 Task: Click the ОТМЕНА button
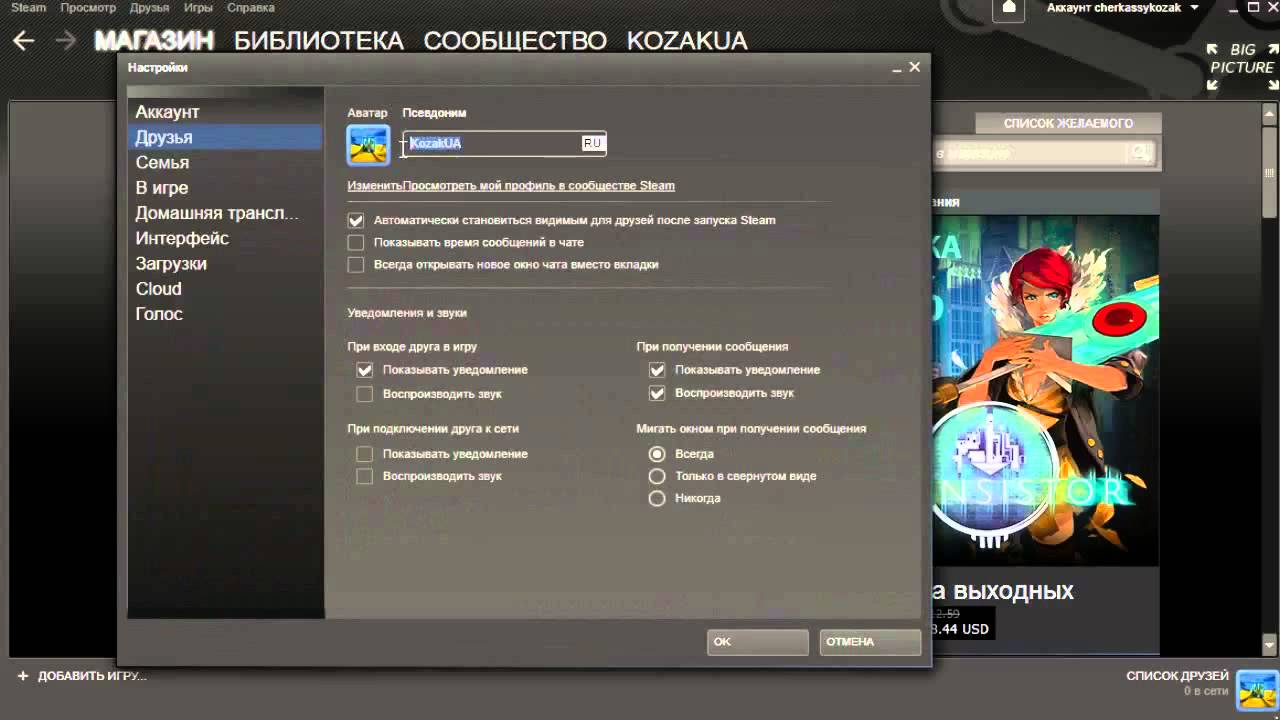tap(870, 642)
